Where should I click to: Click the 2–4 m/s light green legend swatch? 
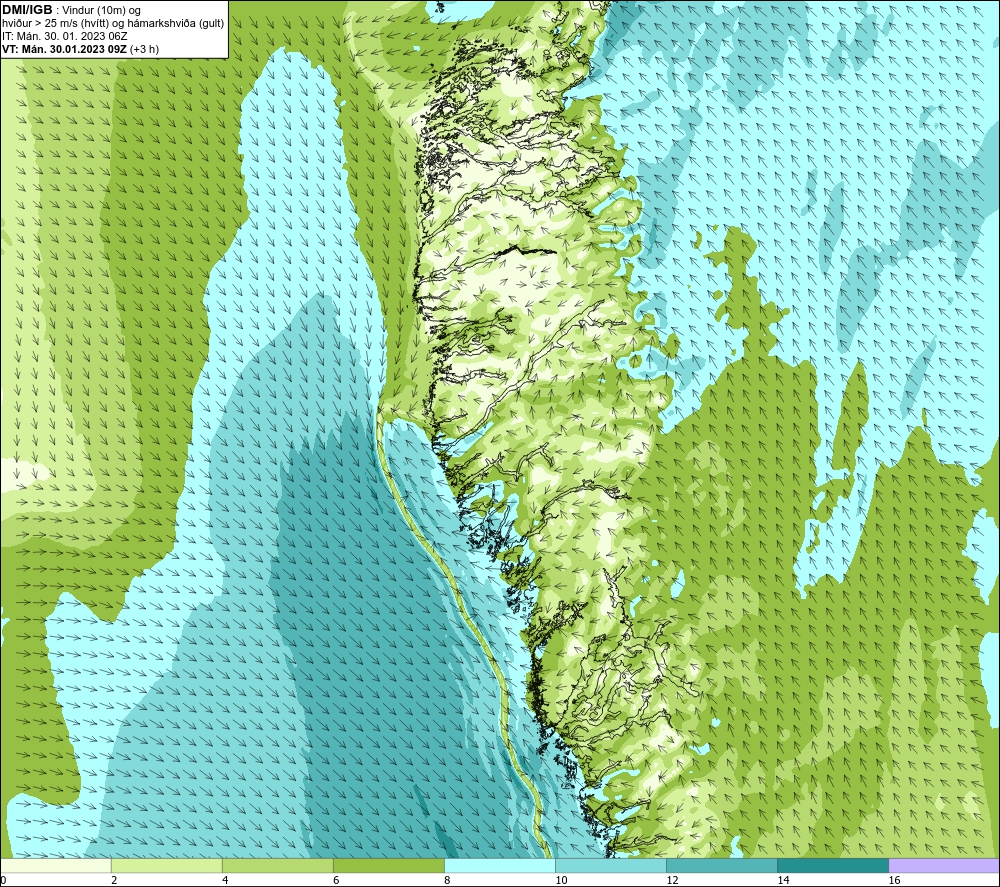coord(166,866)
